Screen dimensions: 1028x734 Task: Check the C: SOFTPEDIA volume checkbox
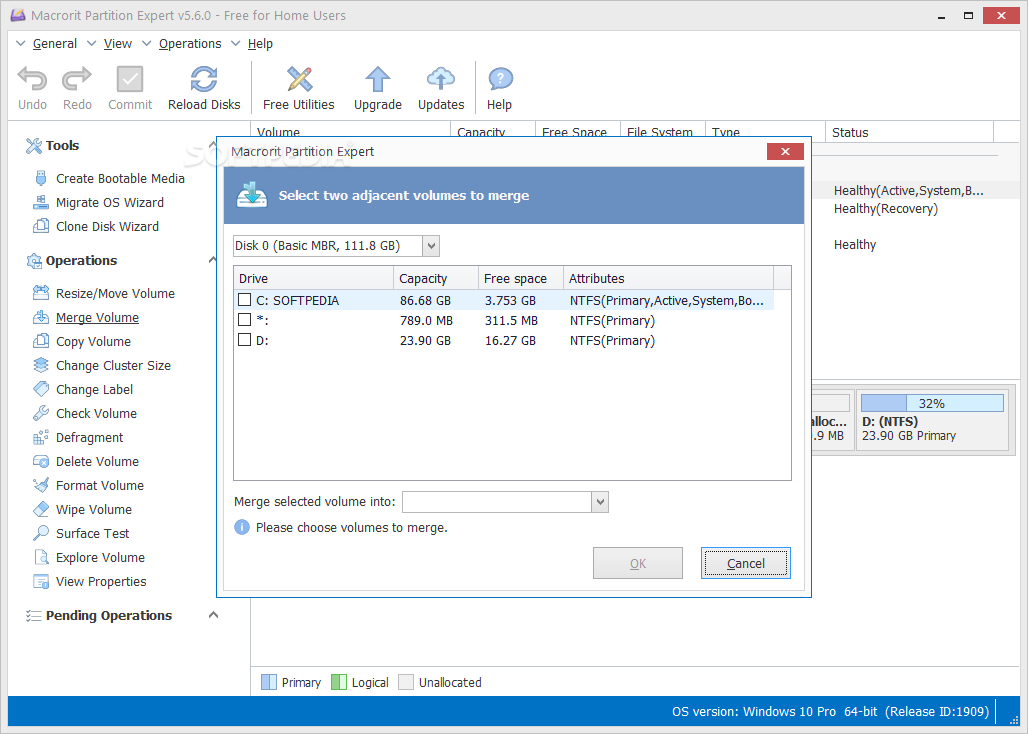[245, 299]
